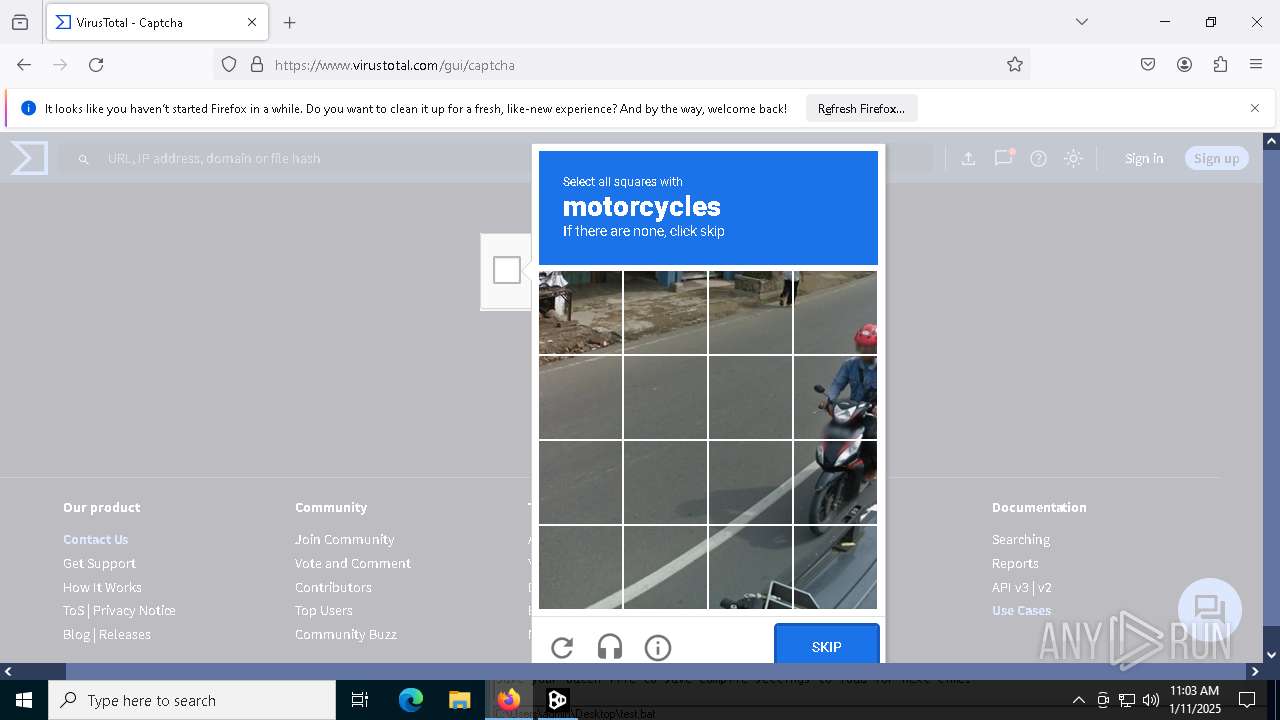
Task: Click the Sign in link
Action: [1144, 158]
